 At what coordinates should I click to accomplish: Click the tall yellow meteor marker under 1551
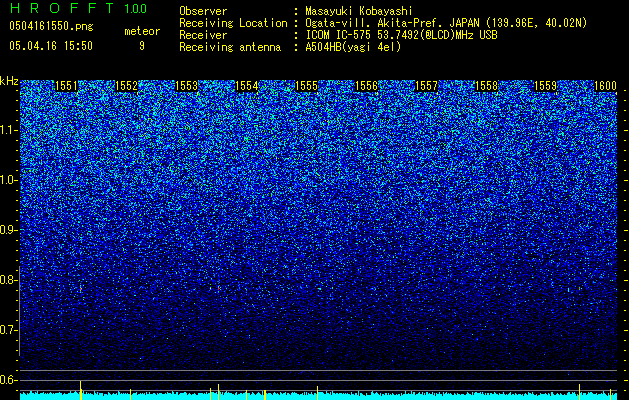click(81, 390)
